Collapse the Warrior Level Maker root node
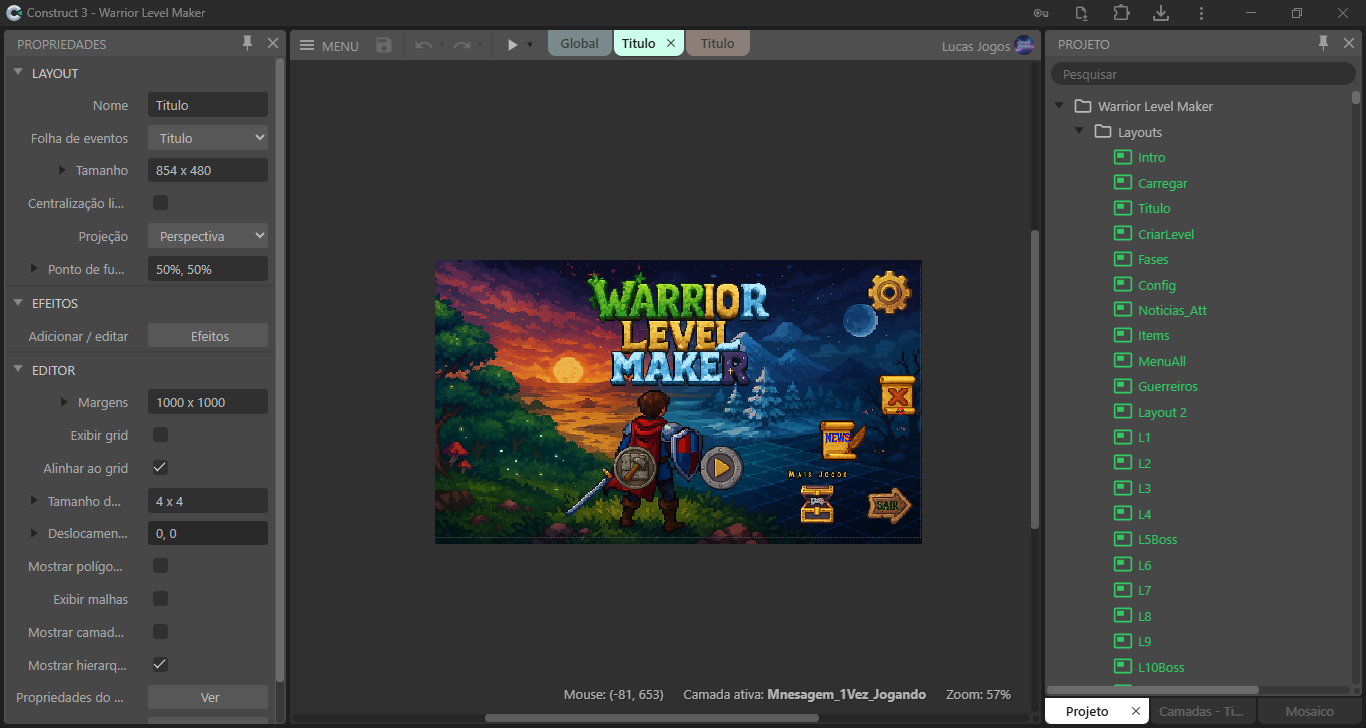 1059,106
